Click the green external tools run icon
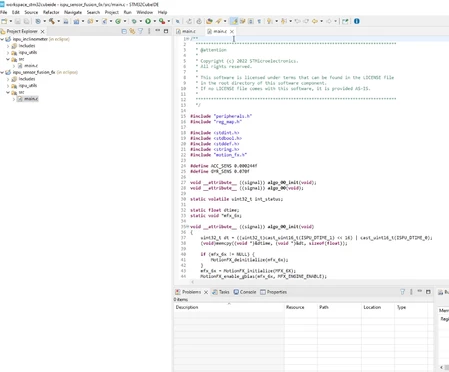Image resolution: width=449 pixels, height=372 pixels. point(162,21)
